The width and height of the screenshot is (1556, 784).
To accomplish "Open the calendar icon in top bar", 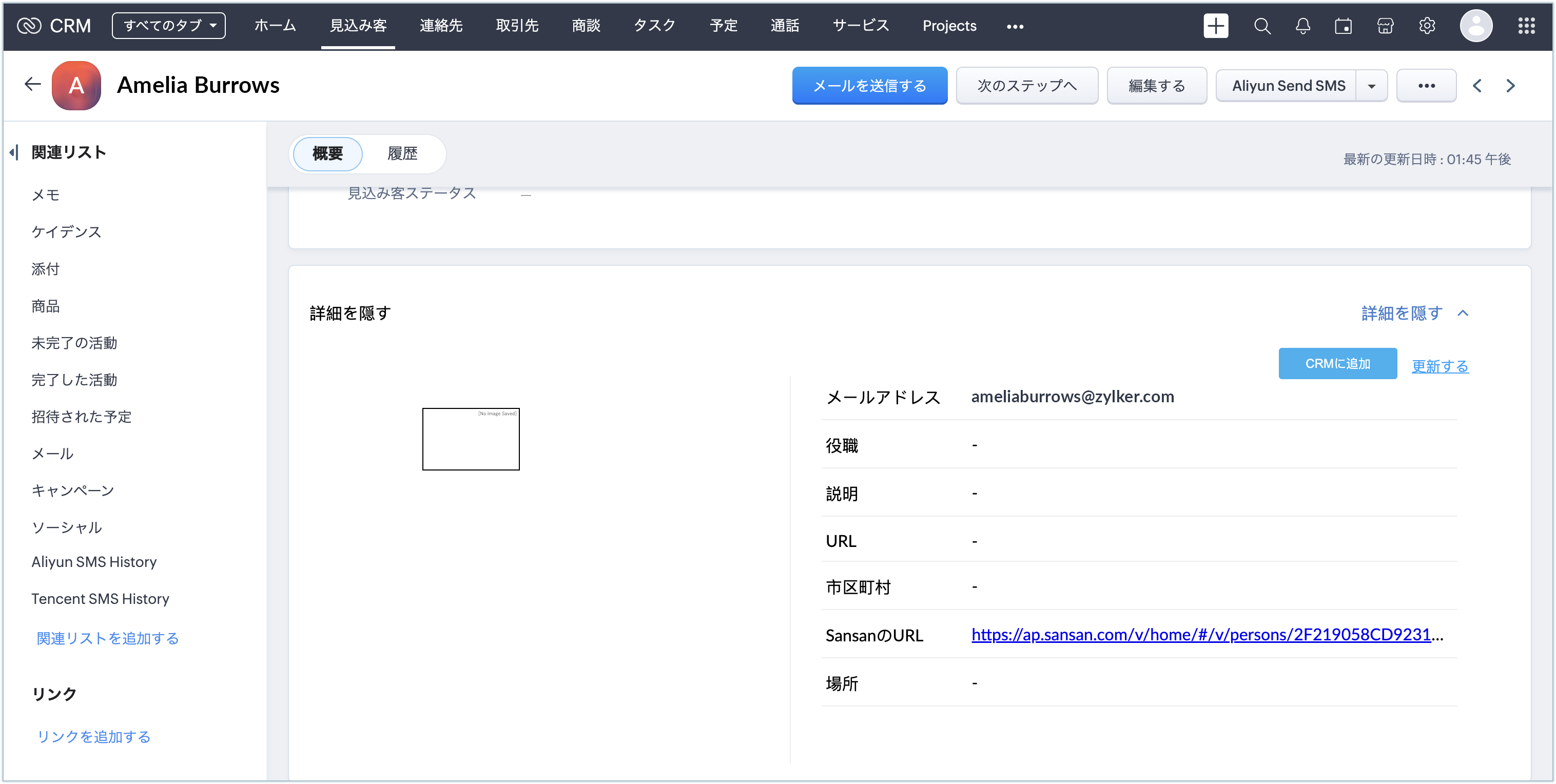I will tap(1344, 26).
